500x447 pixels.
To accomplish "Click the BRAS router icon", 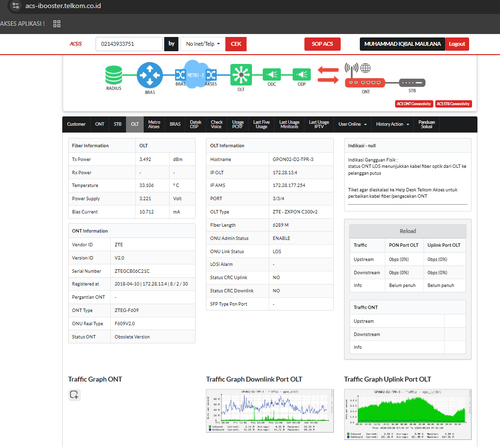I will click(150, 75).
